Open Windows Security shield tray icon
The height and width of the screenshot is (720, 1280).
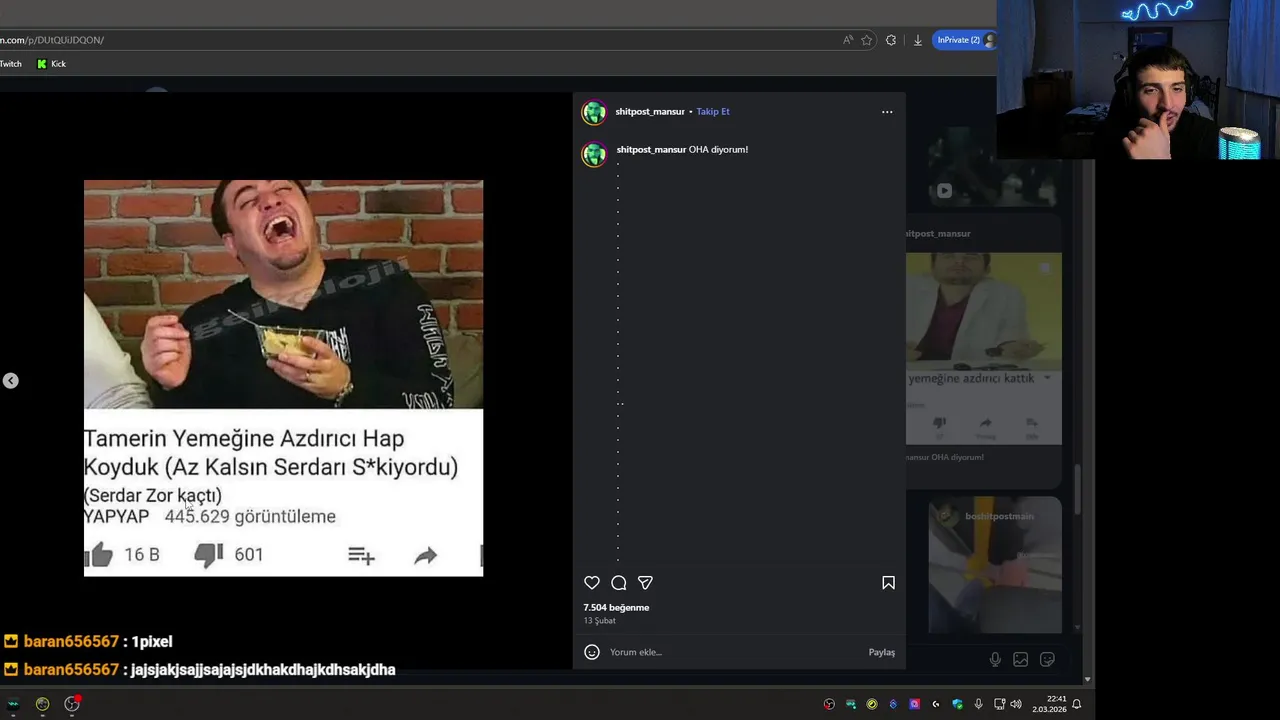pyautogui.click(x=957, y=704)
